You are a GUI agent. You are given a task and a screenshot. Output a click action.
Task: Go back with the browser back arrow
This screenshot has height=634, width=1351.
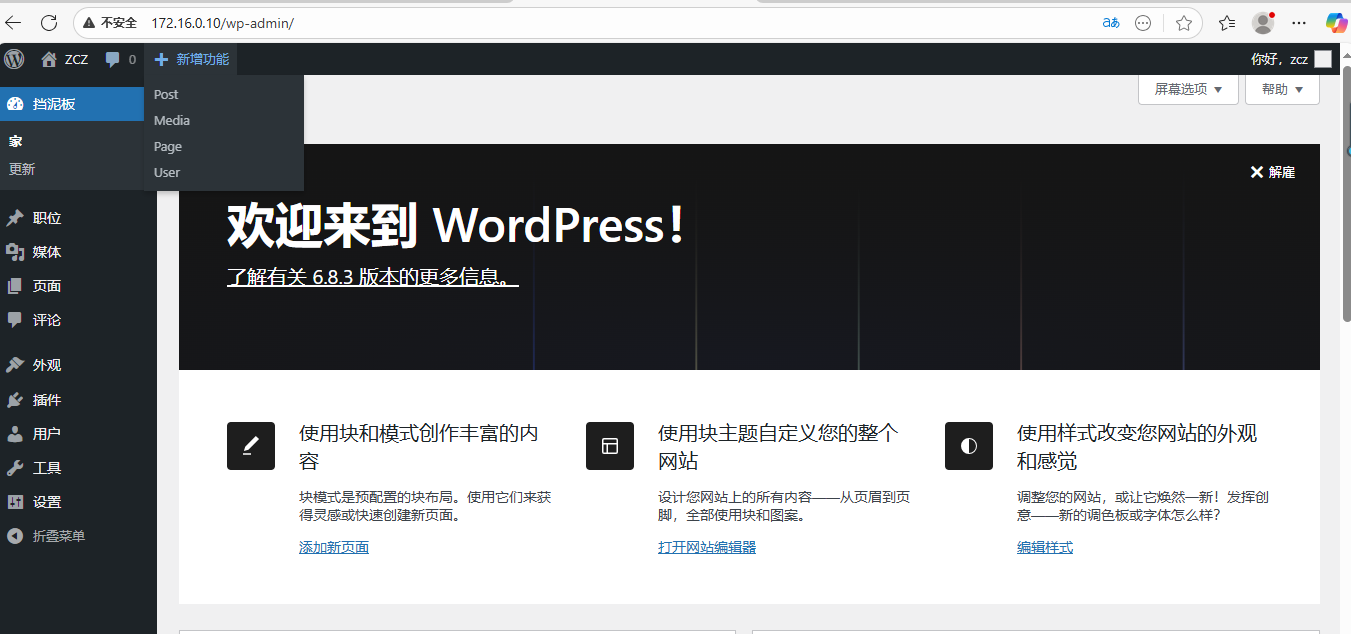[13, 22]
